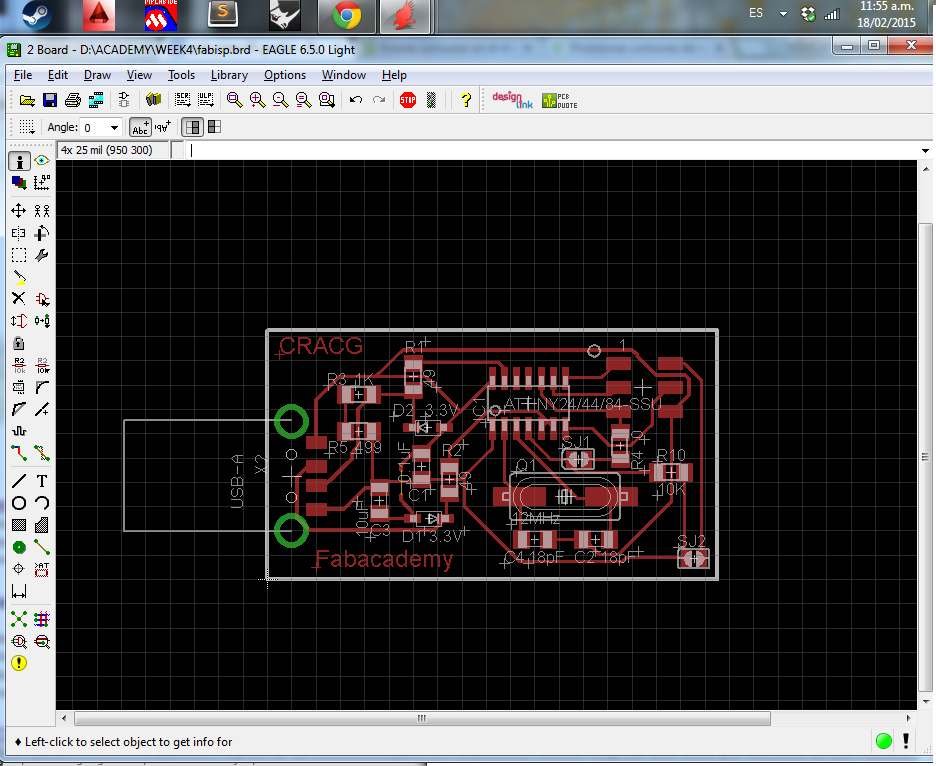Save the board with the floppy icon
Viewport: 936px width, 766px height.
[50, 100]
